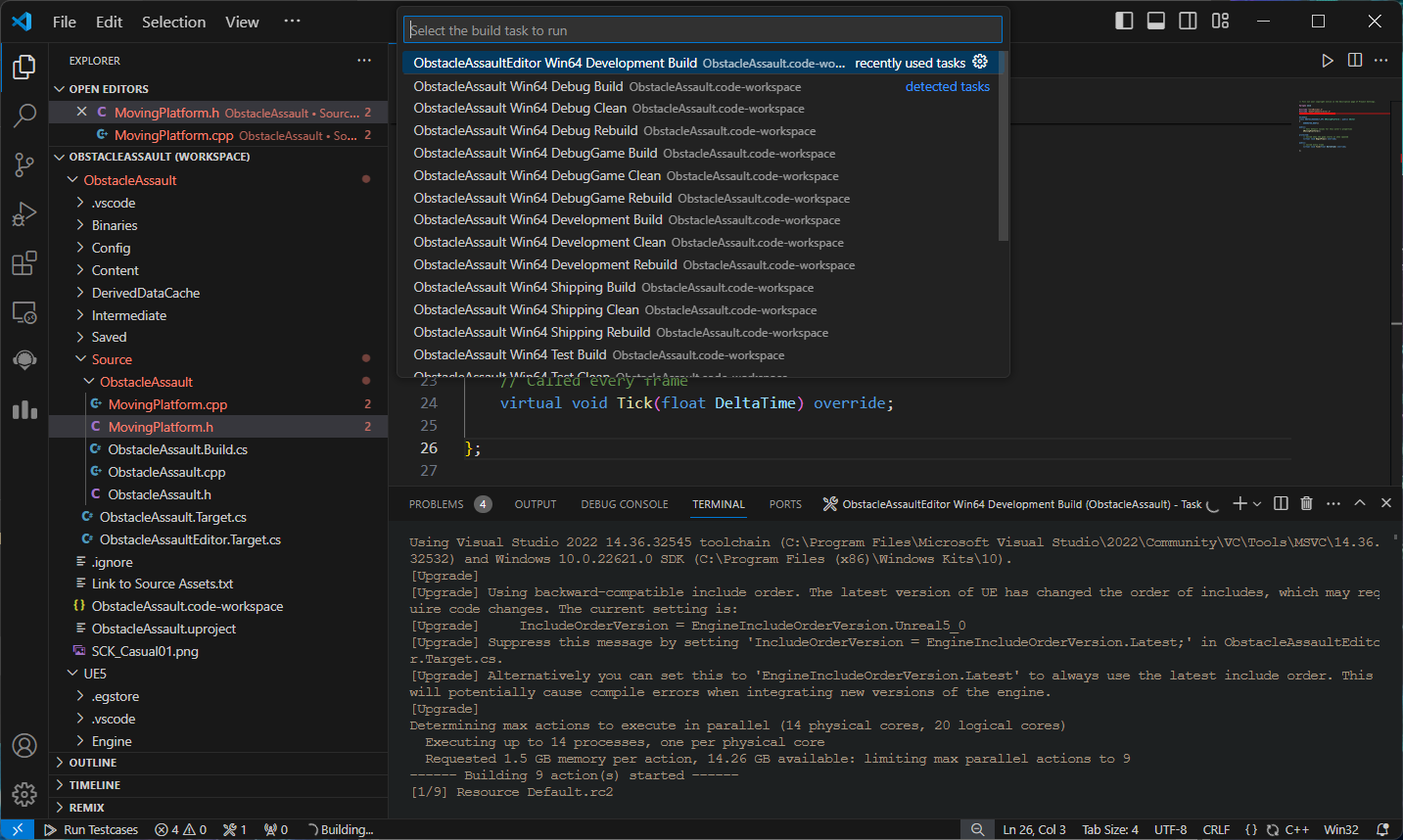Close MovingPlatform.h in Open Editors
1403x840 pixels.
coord(82,112)
